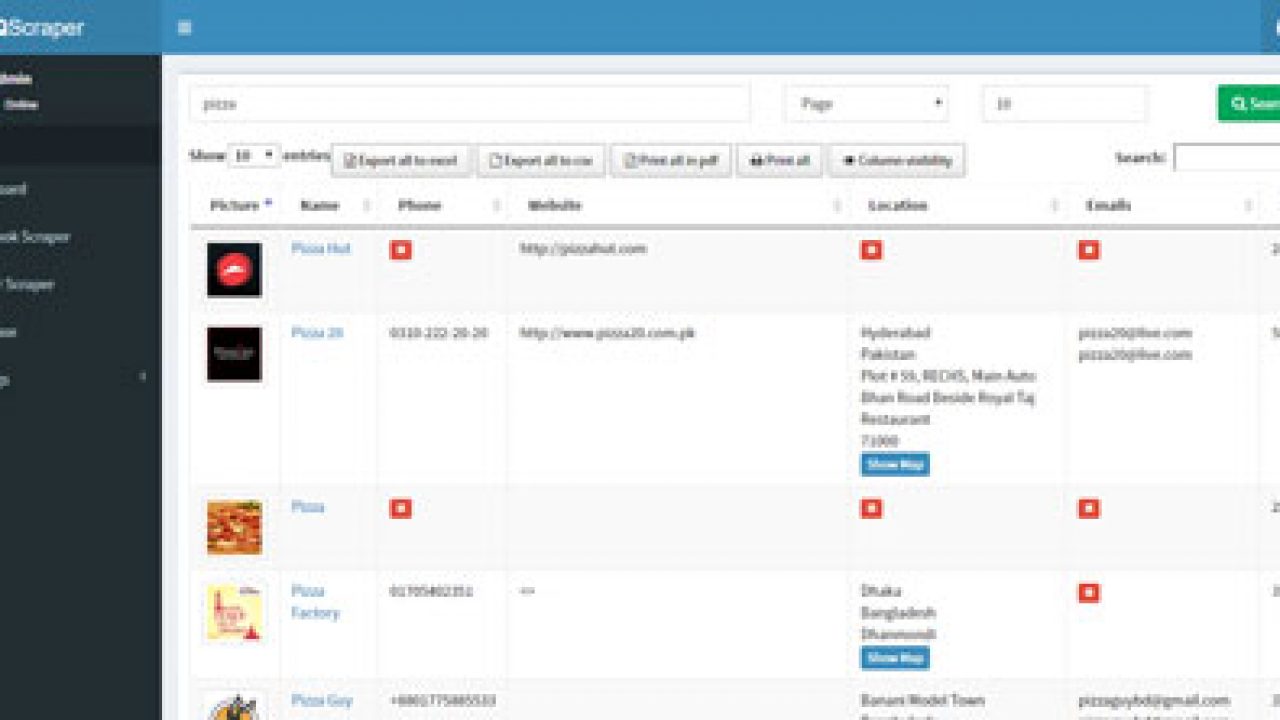Viewport: 1280px width, 720px height.
Task: Click Export all to csv button
Action: (x=541, y=160)
